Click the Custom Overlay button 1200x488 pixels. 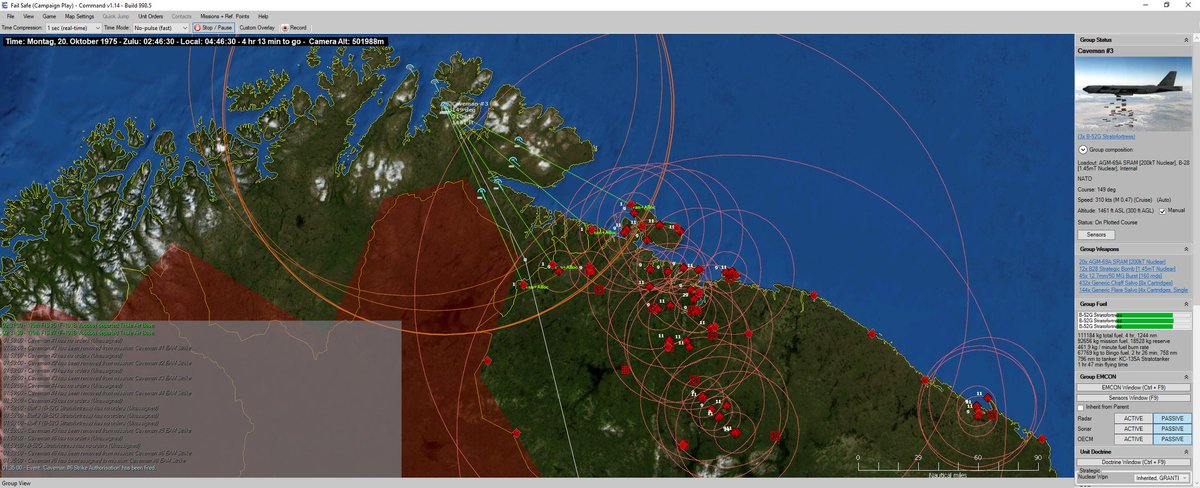[x=257, y=28]
